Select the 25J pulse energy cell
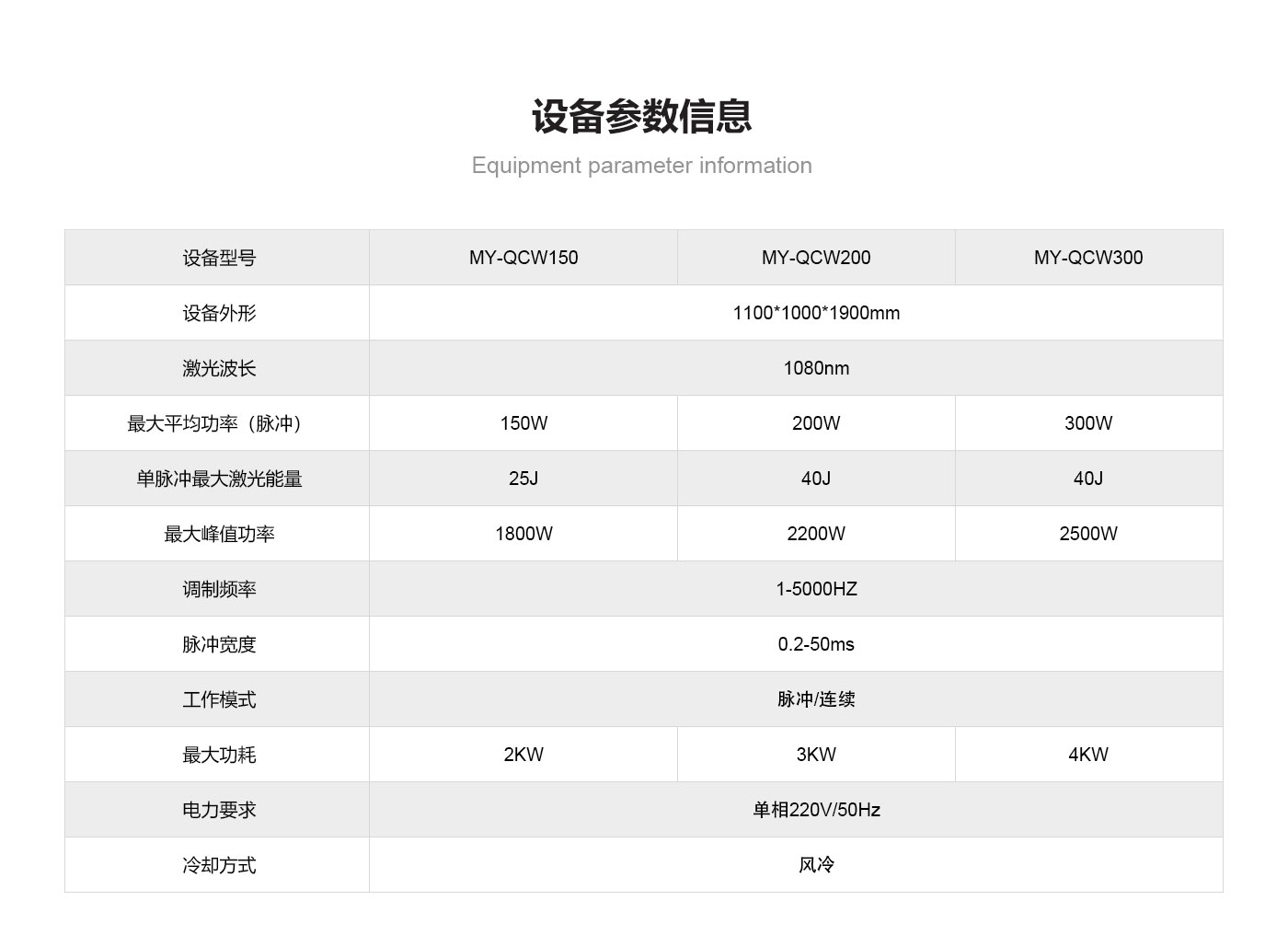 click(x=523, y=479)
